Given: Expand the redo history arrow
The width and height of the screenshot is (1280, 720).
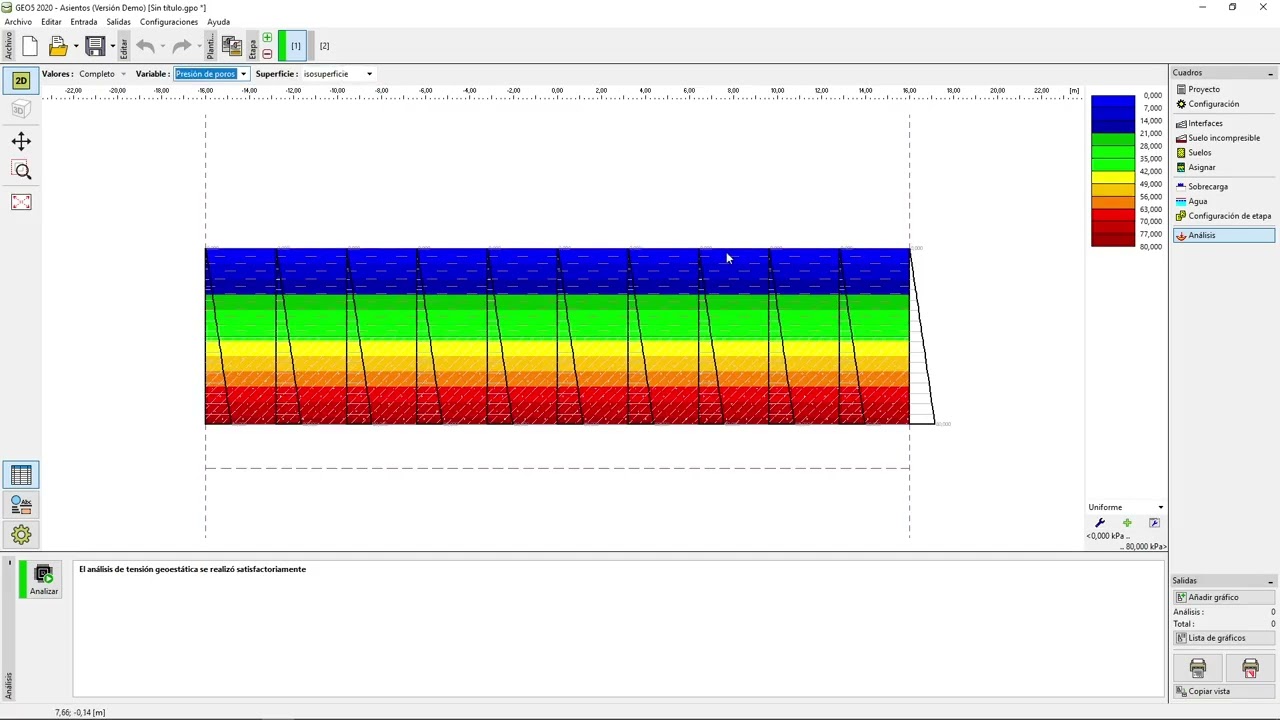Looking at the screenshot, I should 198,46.
